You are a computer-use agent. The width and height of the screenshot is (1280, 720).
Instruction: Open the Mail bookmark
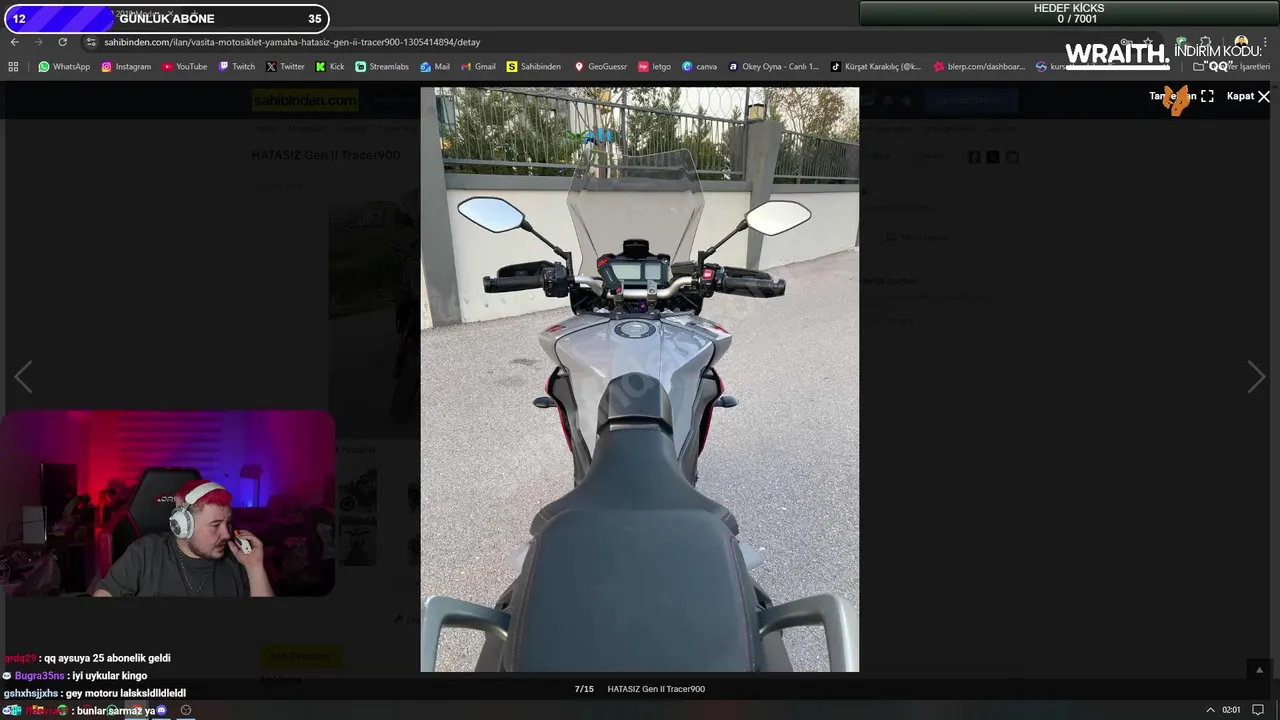[435, 67]
